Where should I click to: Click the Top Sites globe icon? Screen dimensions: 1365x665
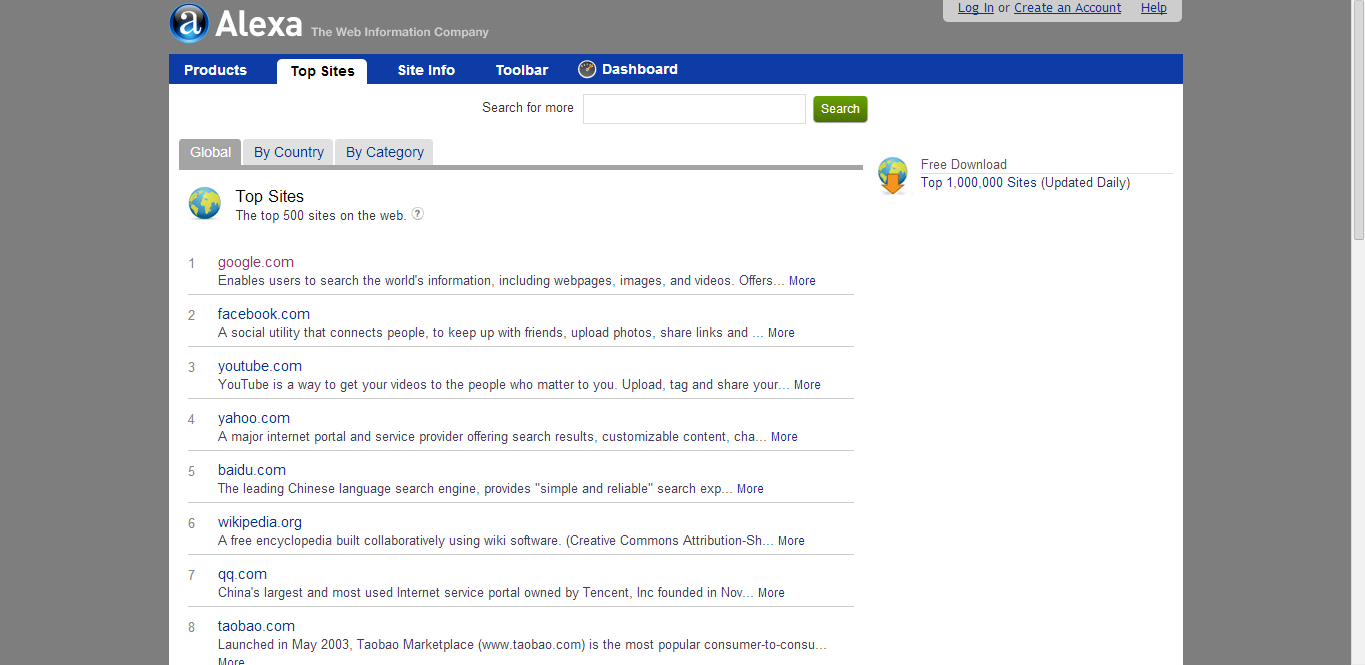tap(205, 203)
